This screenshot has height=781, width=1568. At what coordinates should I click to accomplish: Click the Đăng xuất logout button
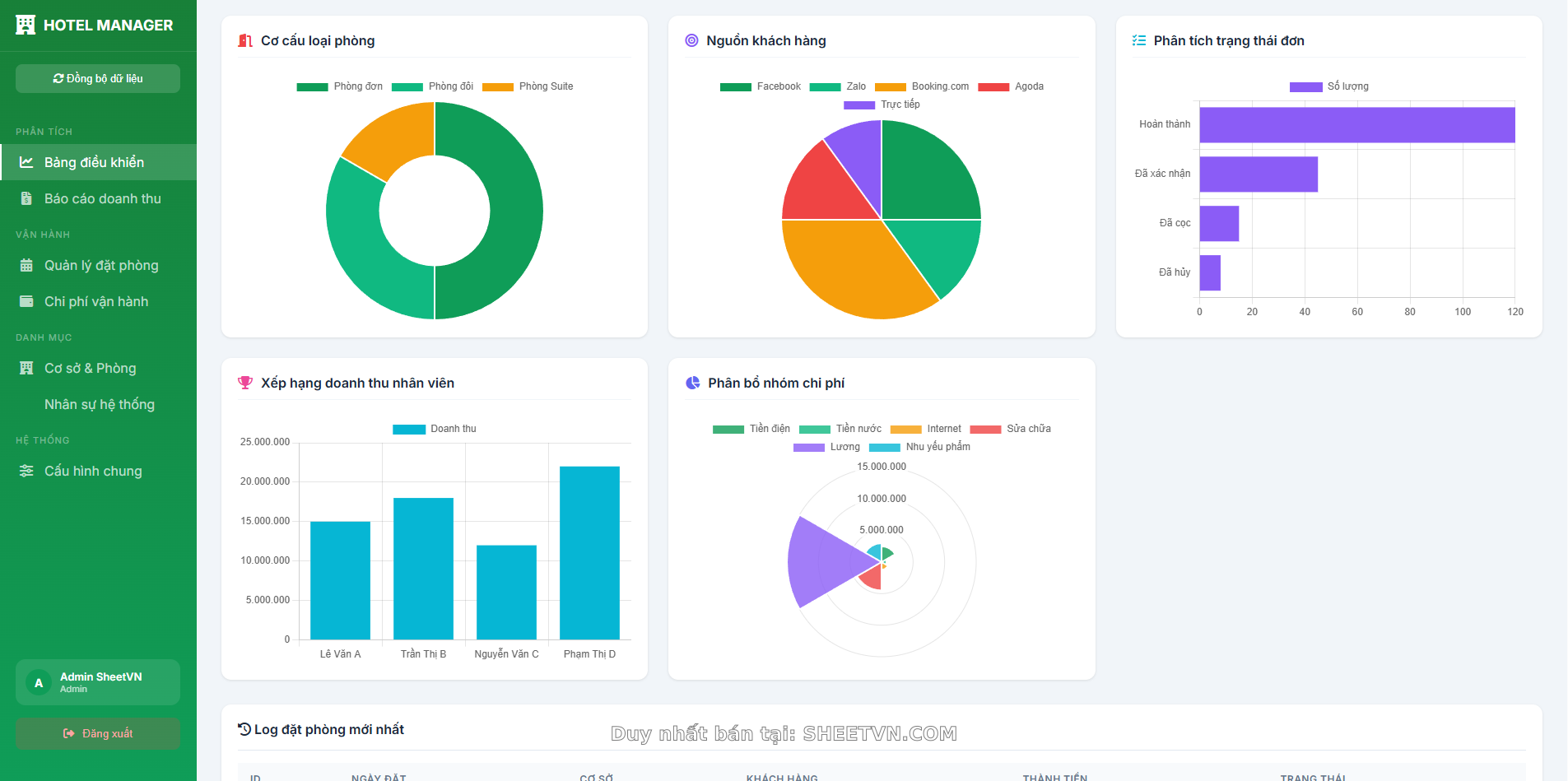pyautogui.click(x=98, y=733)
